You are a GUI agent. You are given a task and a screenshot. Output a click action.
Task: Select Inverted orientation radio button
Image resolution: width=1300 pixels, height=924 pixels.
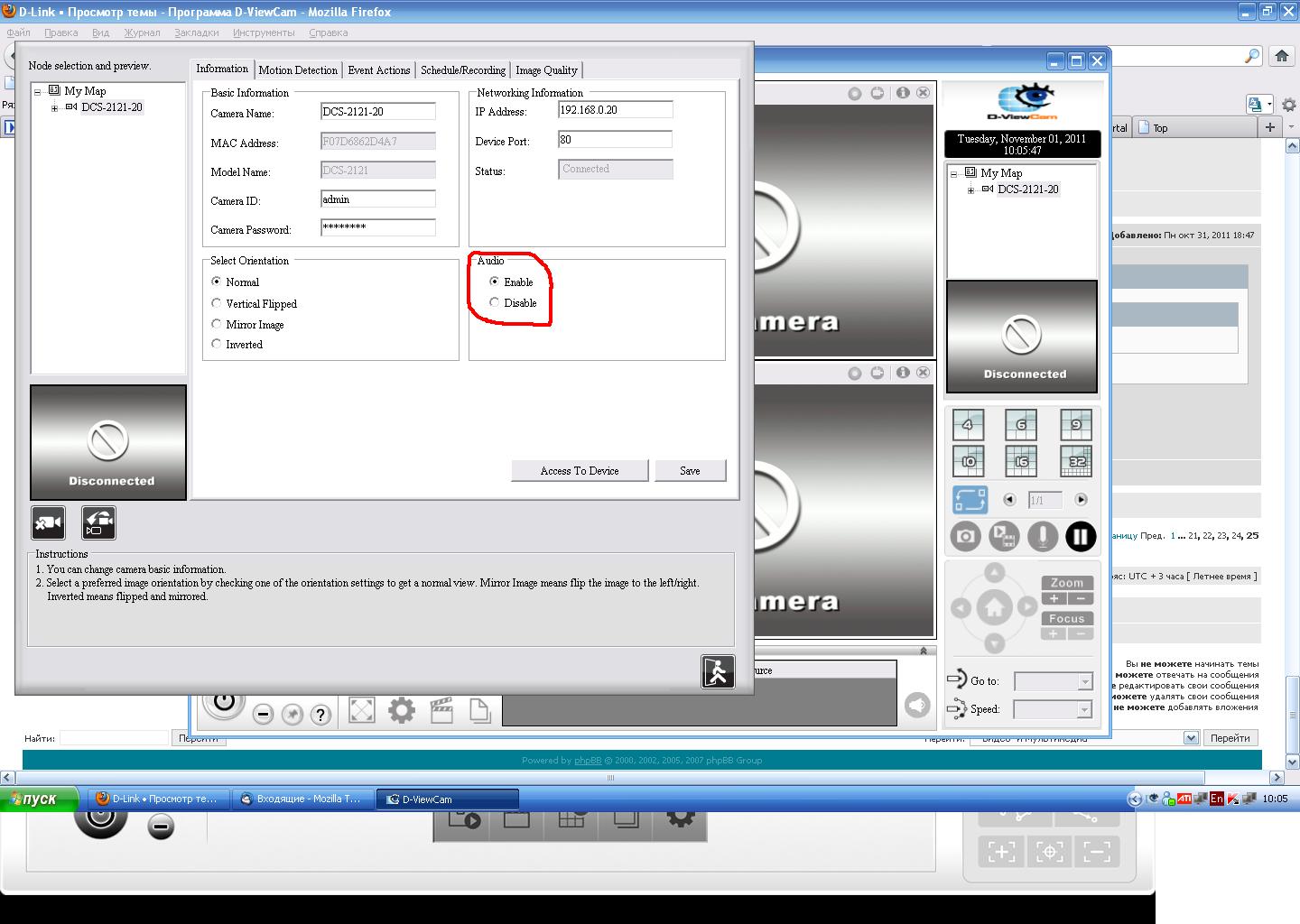216,344
